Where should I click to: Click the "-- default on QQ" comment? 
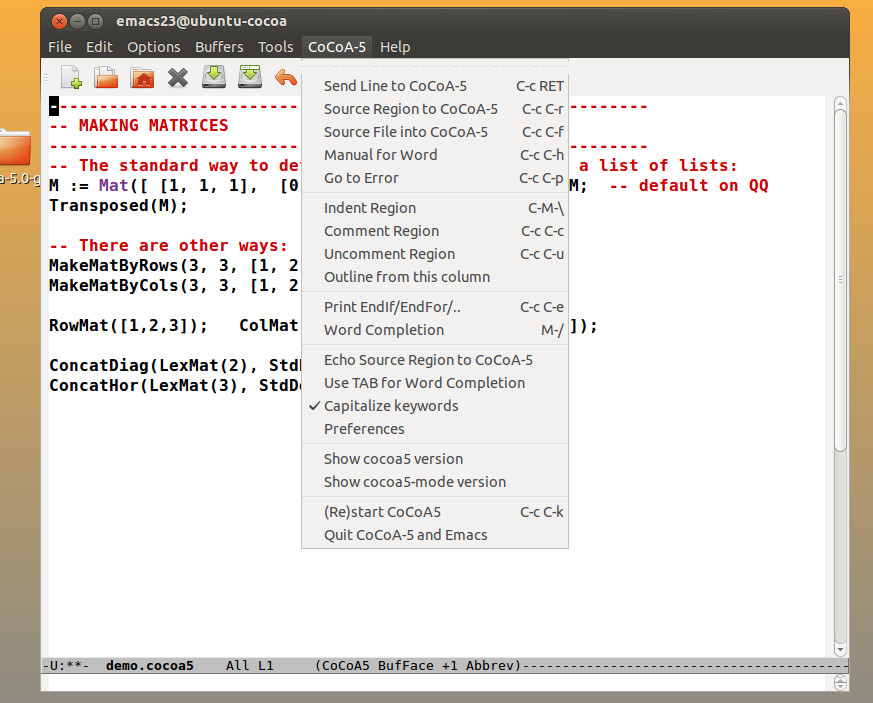click(689, 185)
